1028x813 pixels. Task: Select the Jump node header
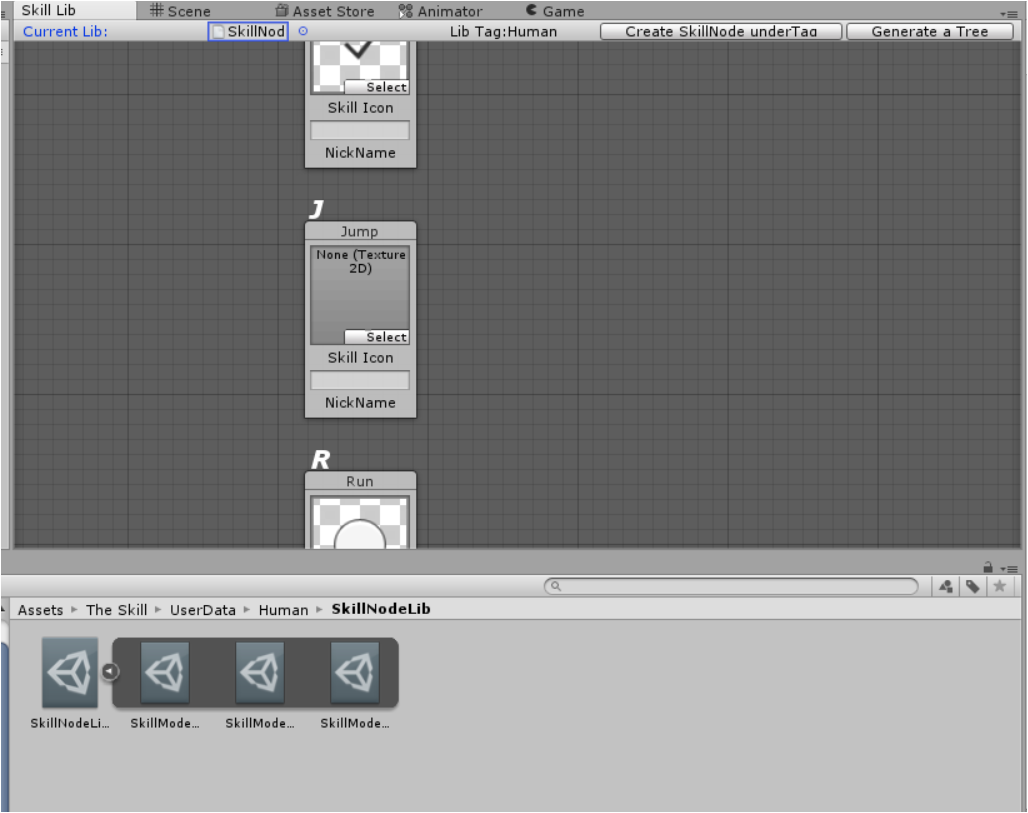(x=360, y=231)
